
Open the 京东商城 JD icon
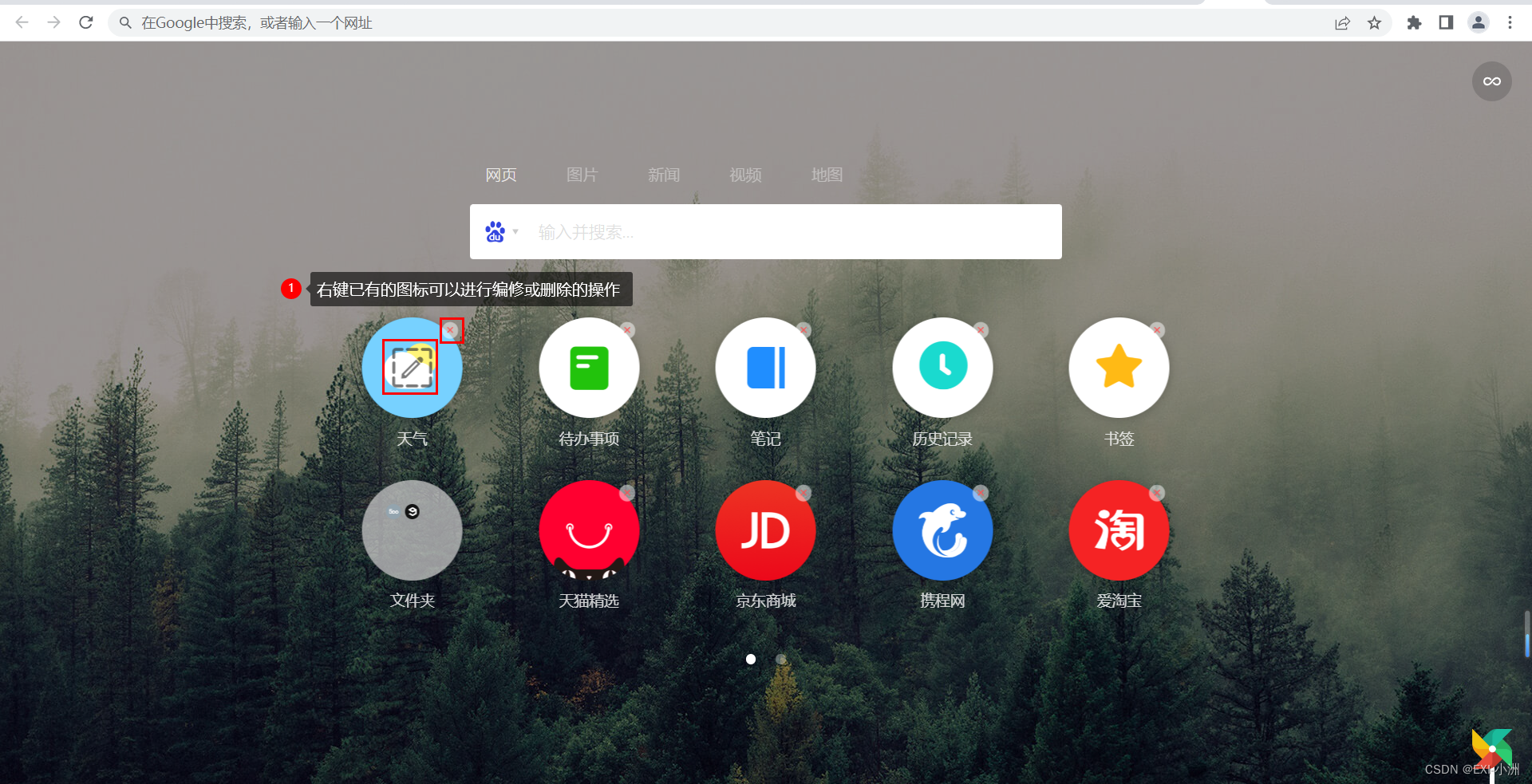point(765,530)
